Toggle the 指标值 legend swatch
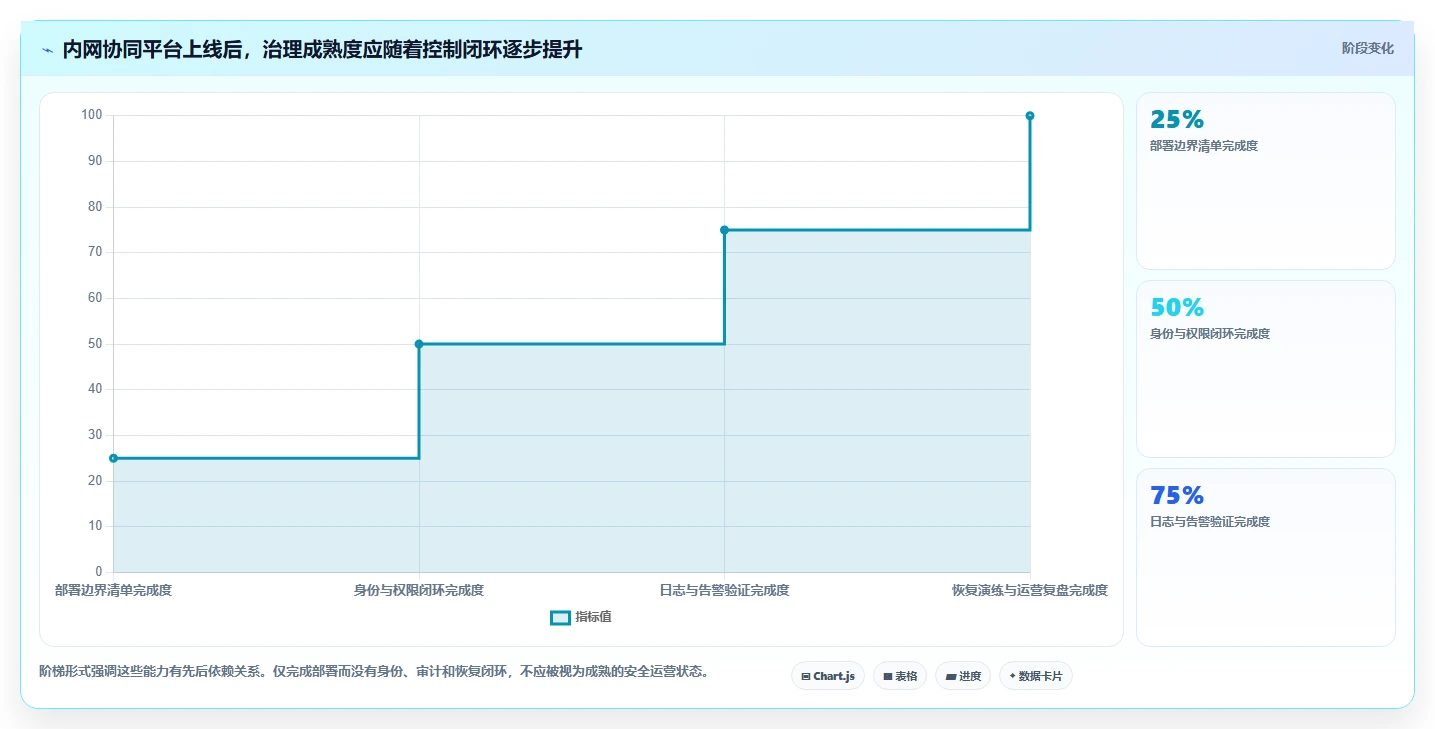This screenshot has height=729, width=1435. pos(560,617)
